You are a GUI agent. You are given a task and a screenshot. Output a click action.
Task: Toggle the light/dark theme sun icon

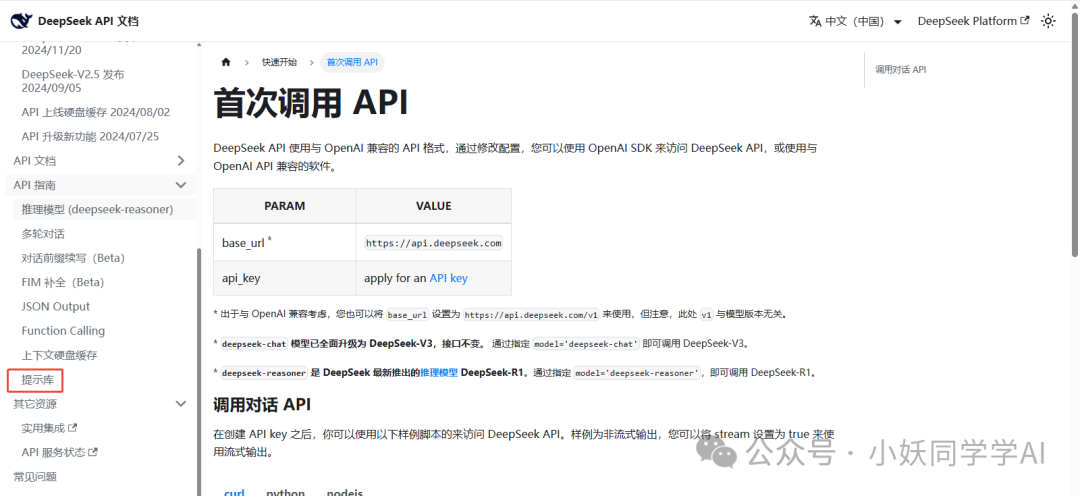coord(1048,21)
